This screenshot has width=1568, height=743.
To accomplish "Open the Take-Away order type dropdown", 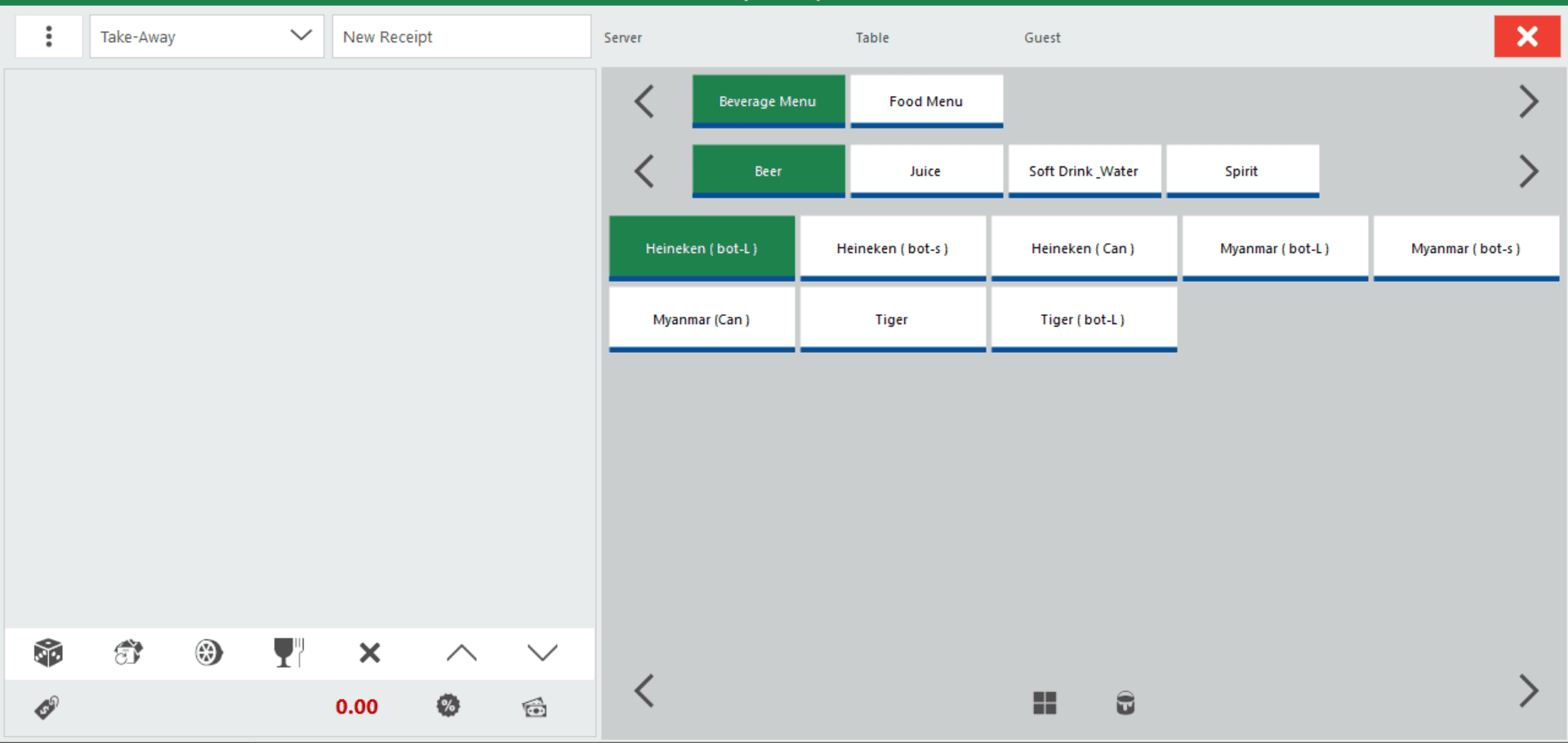I will point(207,37).
